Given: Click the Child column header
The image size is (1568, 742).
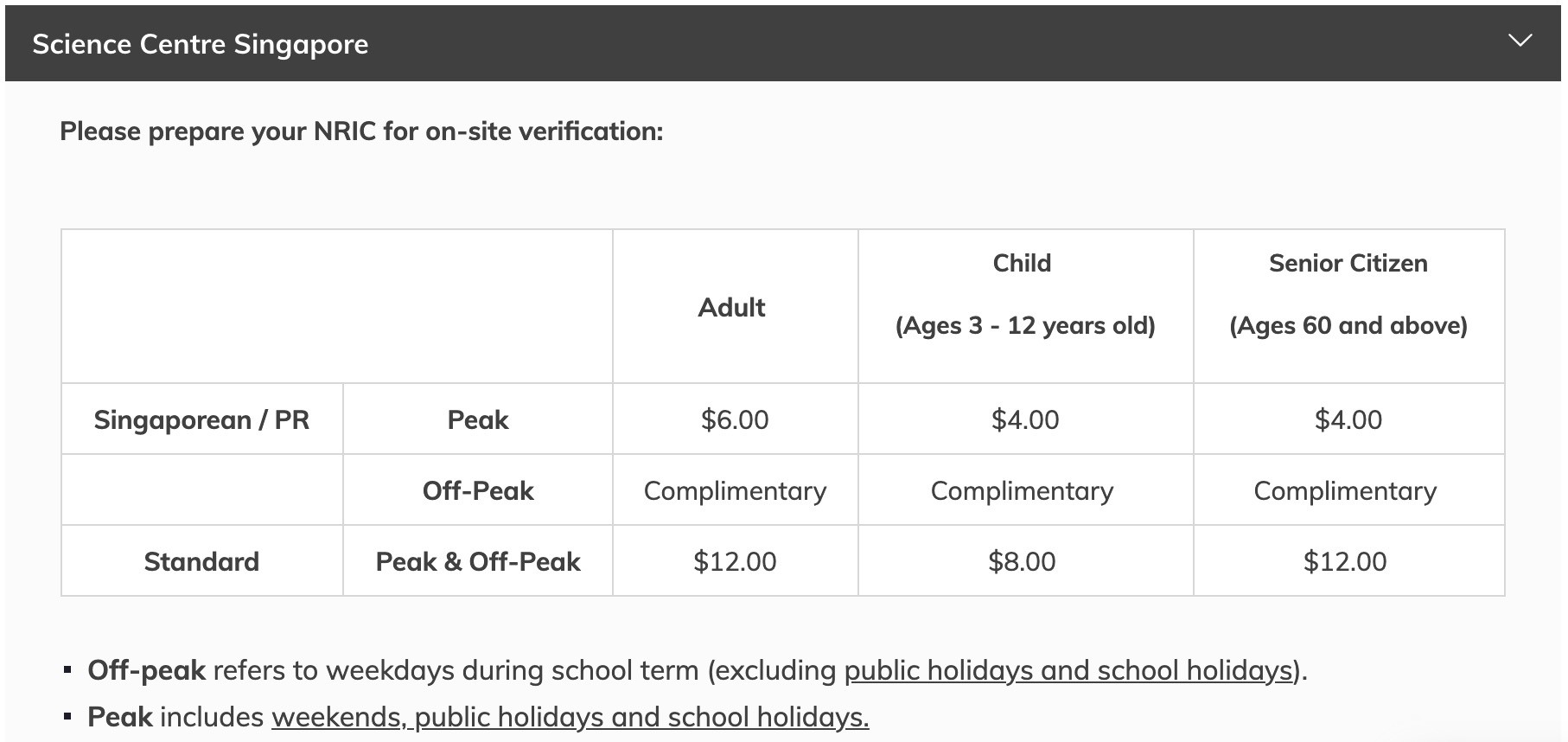Looking at the screenshot, I should (1022, 264).
